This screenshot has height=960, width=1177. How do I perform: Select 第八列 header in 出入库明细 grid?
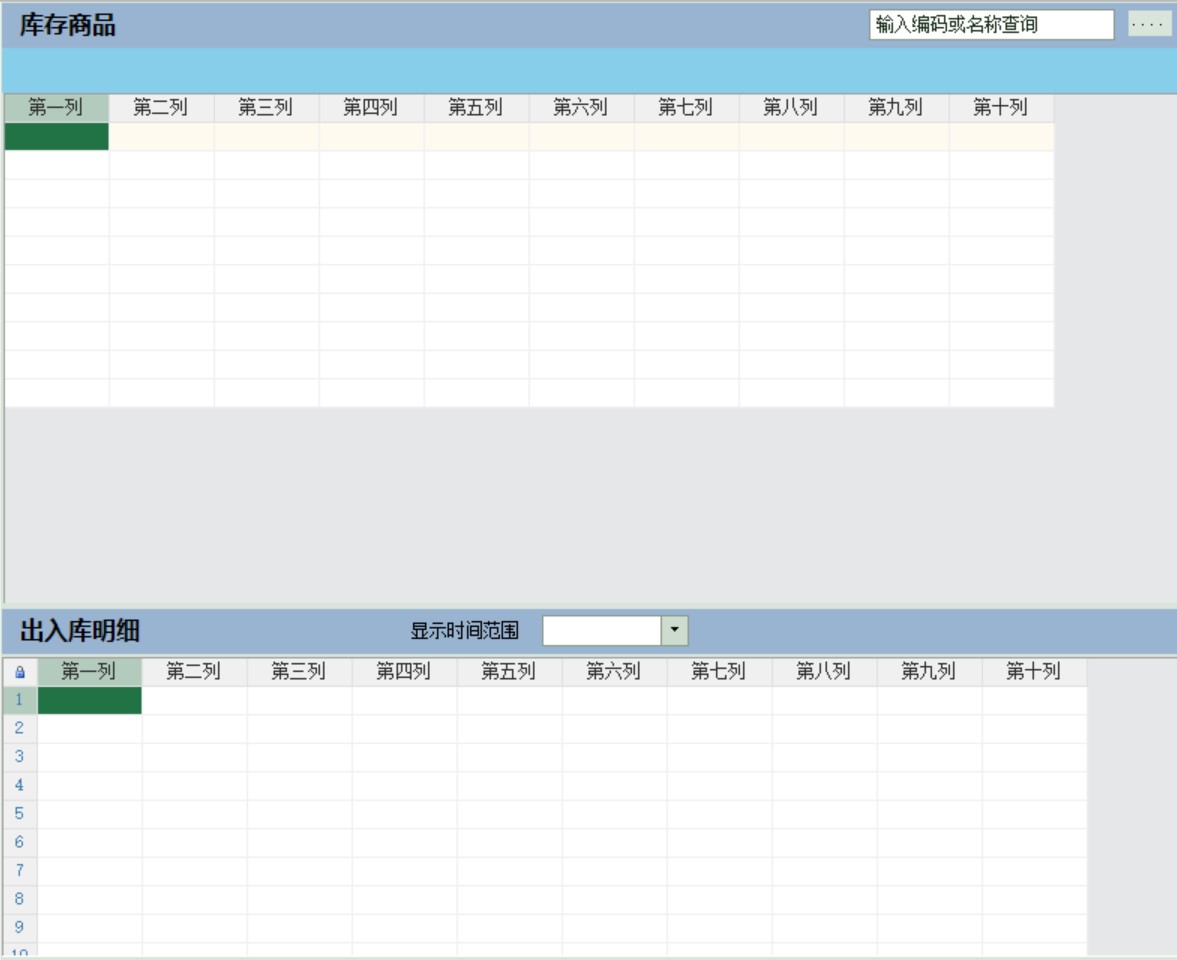[x=824, y=672]
